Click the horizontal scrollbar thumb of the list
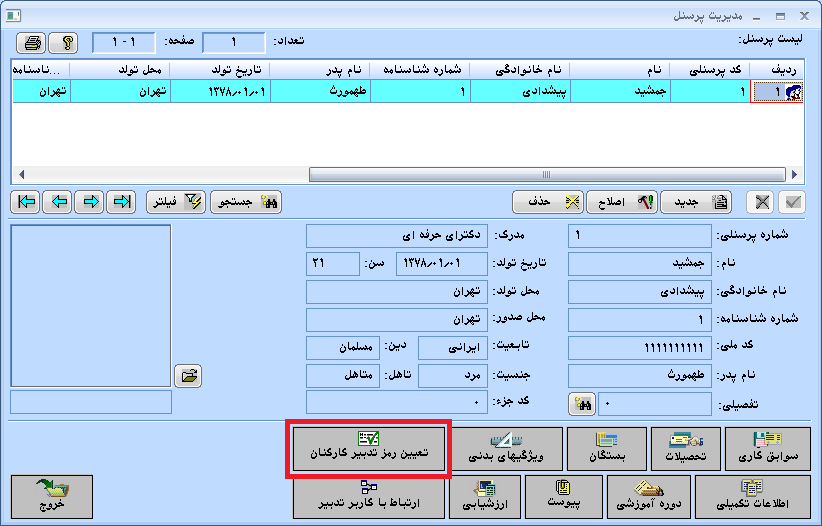Viewport: 822px width, 526px height. click(547, 174)
